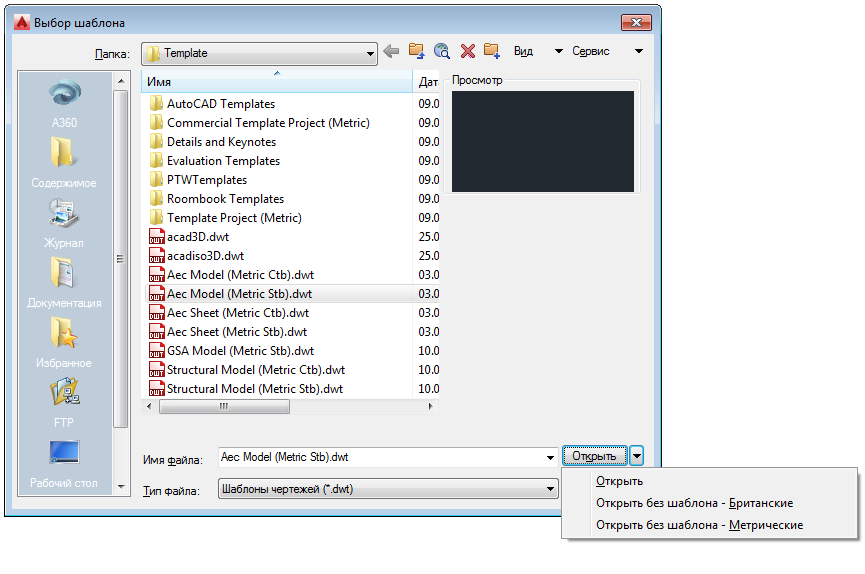
Task: Click the Открыть button
Action: (x=595, y=456)
